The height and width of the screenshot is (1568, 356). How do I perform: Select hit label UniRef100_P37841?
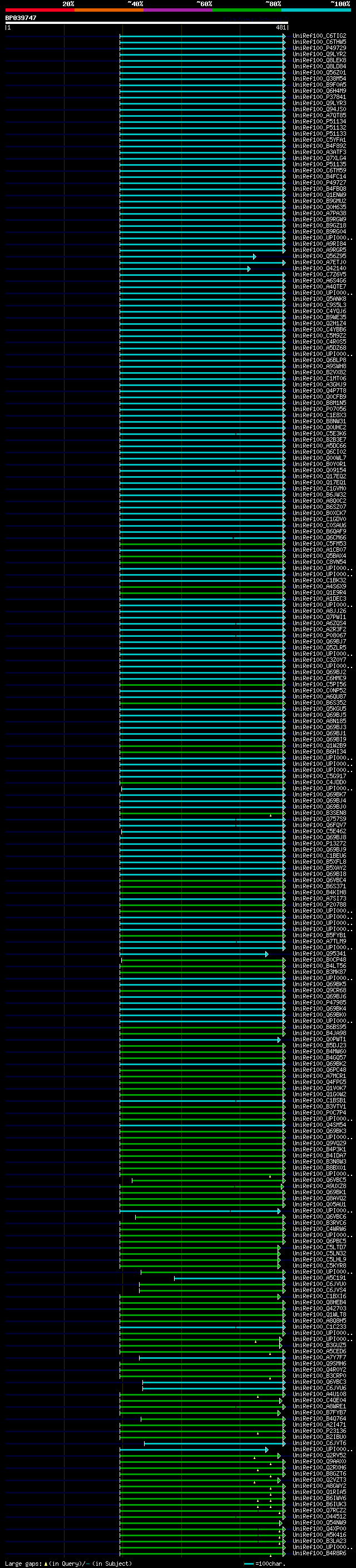(x=319, y=97)
